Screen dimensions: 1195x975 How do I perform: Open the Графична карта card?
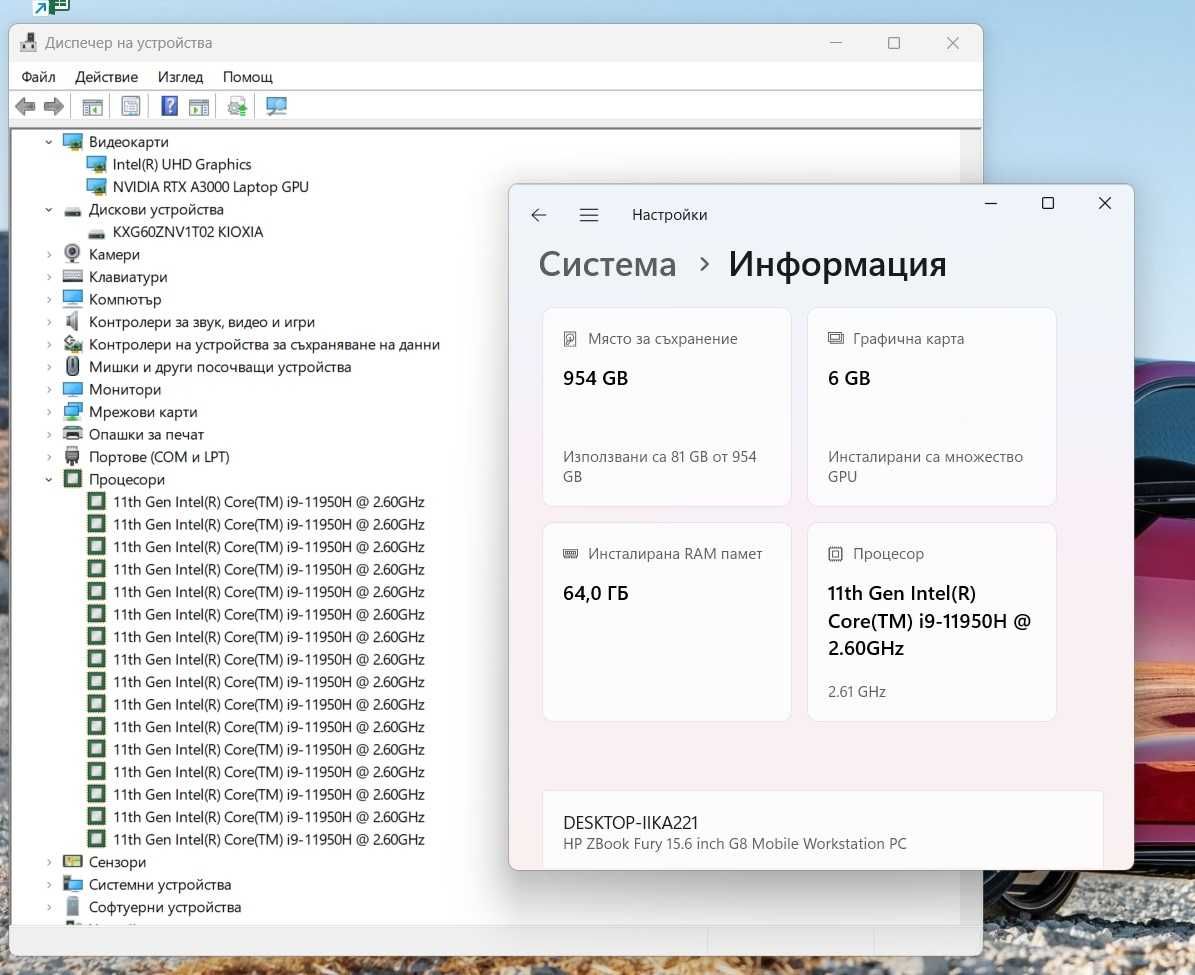click(x=931, y=406)
